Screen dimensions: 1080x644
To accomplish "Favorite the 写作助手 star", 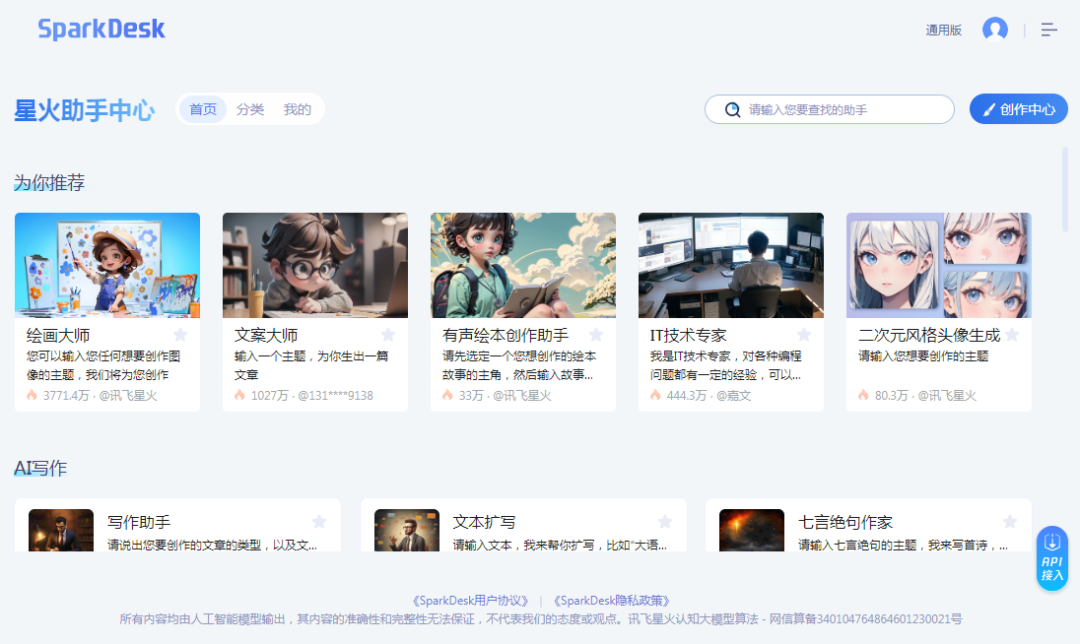I will click(319, 521).
